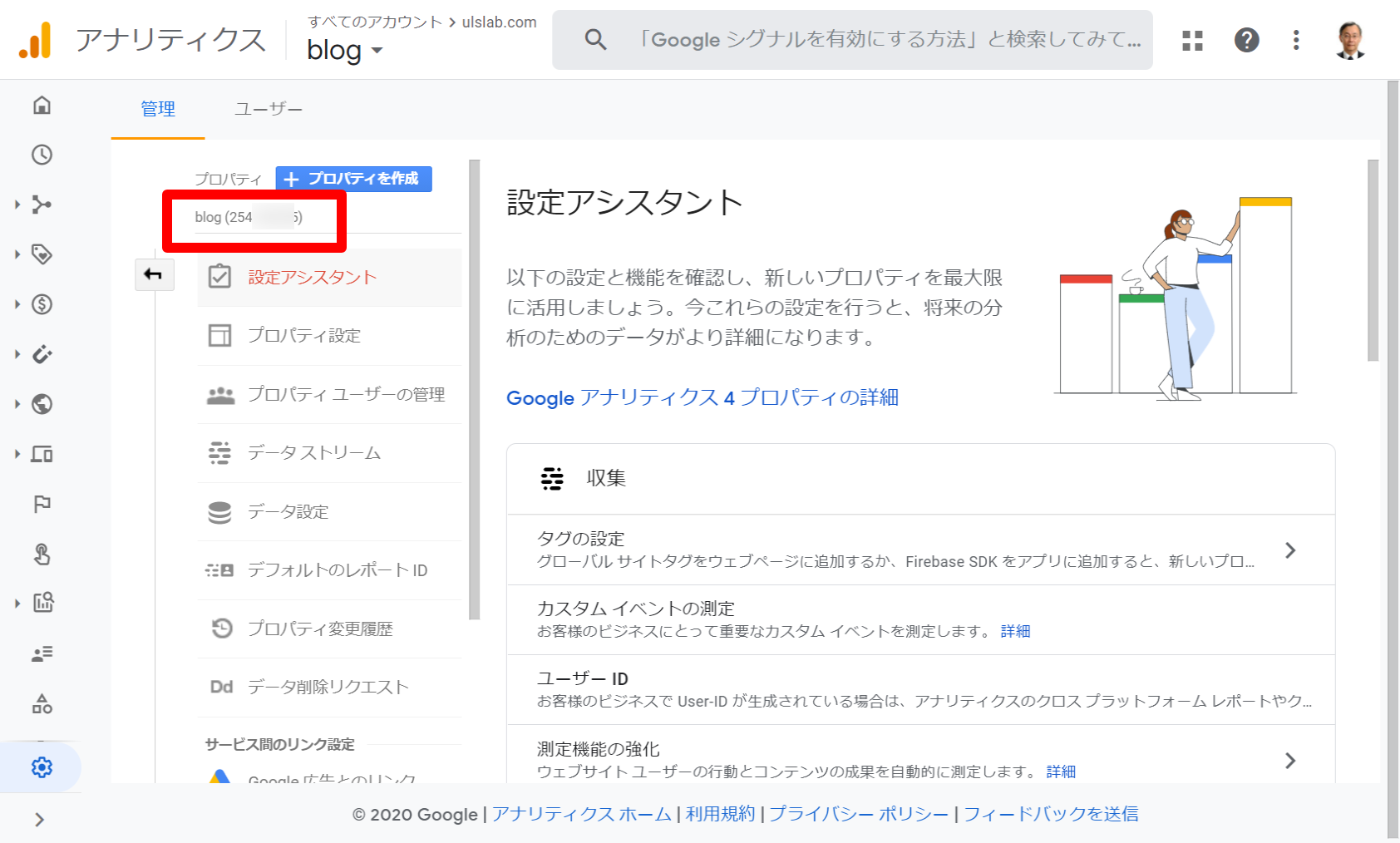Open the Custom definitions shapes icon
Image resolution: width=1400 pixels, height=843 pixels.
coord(42,704)
